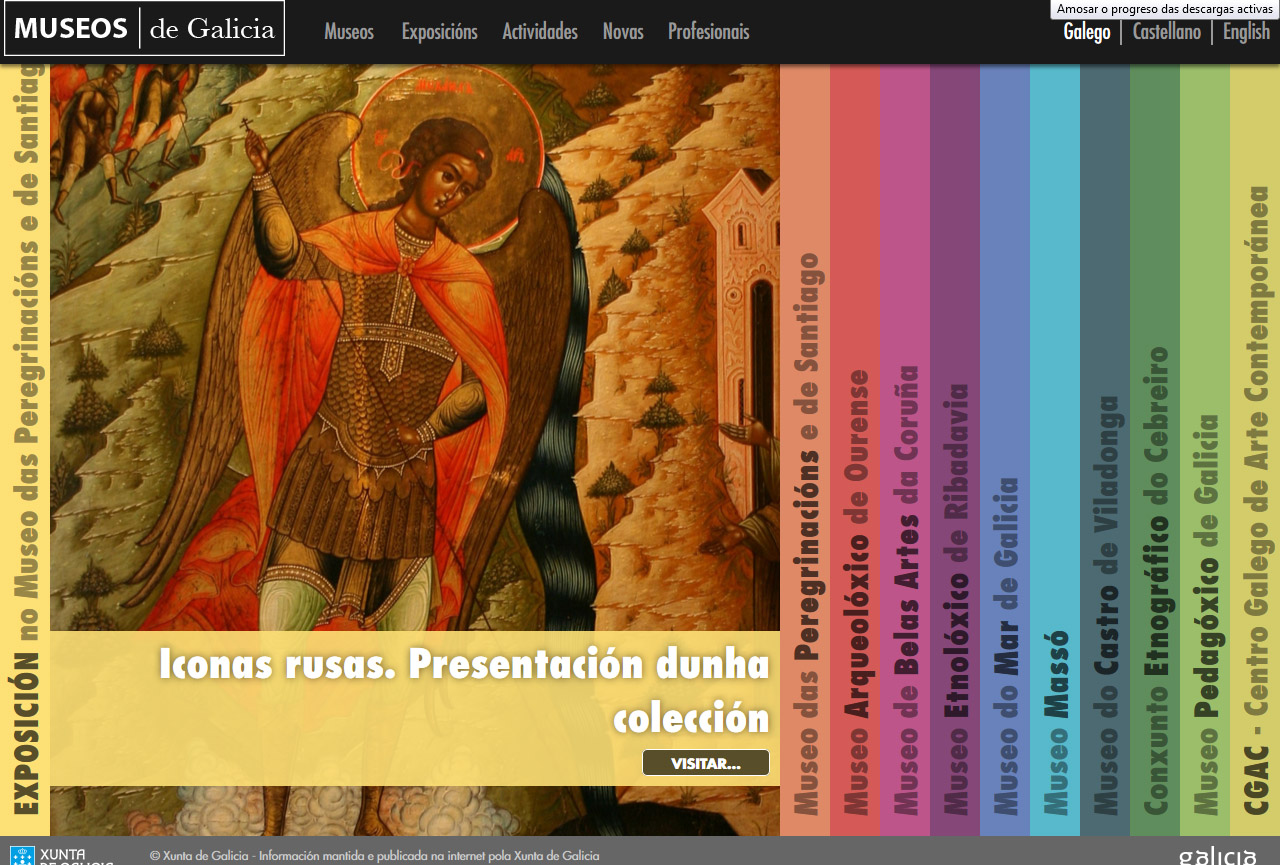Open the Iconas rusas exhibition title
This screenshot has width=1280, height=865.
coord(465,690)
